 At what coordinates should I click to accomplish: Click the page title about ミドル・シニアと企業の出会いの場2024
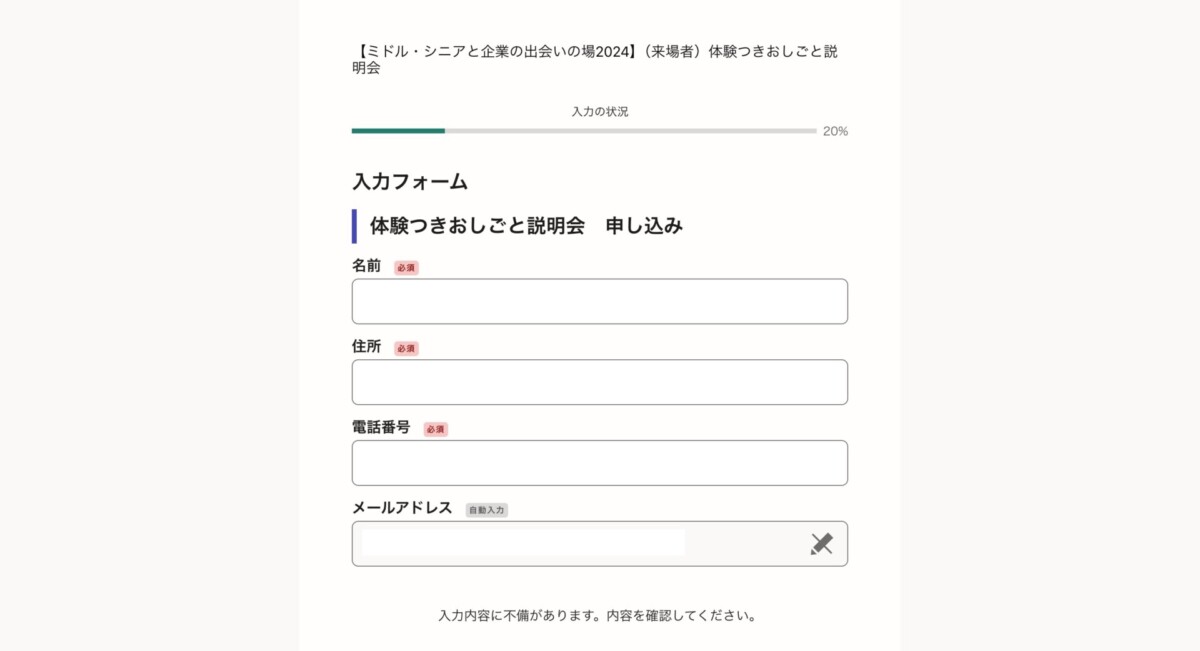pyautogui.click(x=594, y=59)
